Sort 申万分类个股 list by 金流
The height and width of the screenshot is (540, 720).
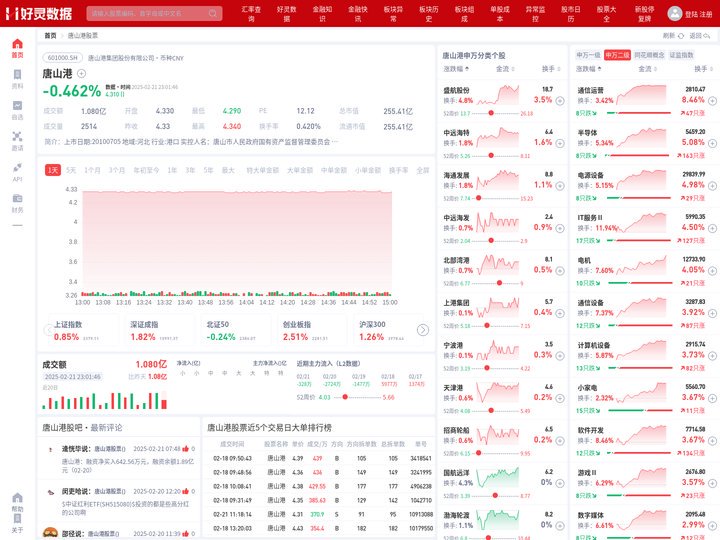505,69
